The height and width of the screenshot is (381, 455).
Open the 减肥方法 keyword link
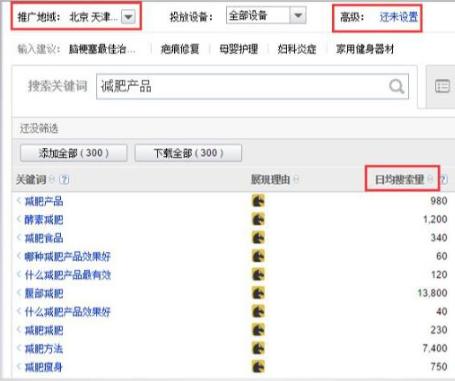[x=44, y=349]
